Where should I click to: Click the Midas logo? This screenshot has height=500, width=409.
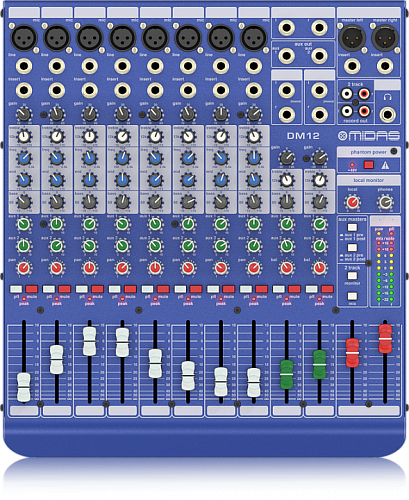click(369, 136)
